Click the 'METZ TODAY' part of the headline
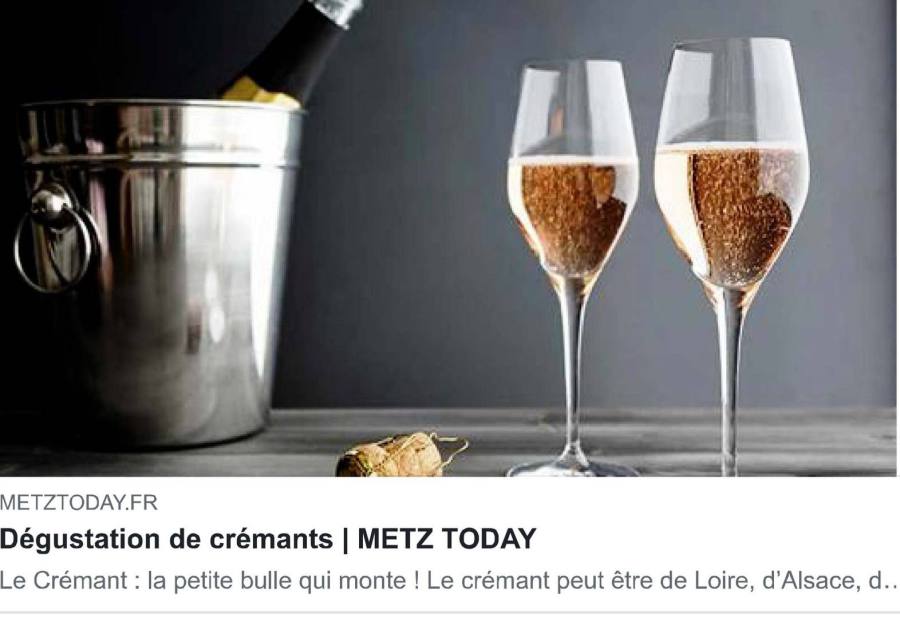This screenshot has width=900, height=618. click(x=447, y=539)
